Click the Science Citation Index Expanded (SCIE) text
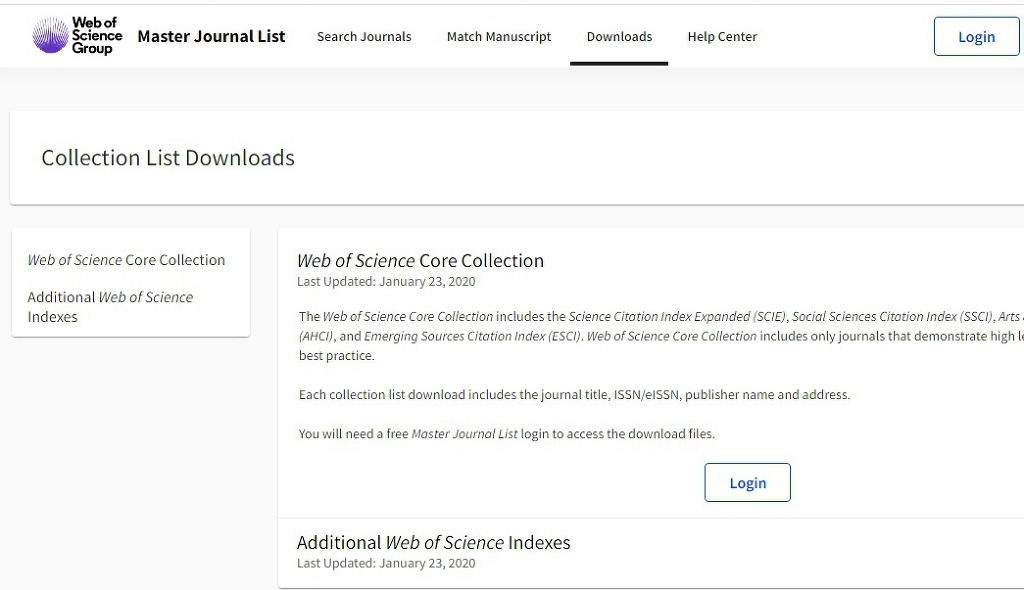 (677, 317)
